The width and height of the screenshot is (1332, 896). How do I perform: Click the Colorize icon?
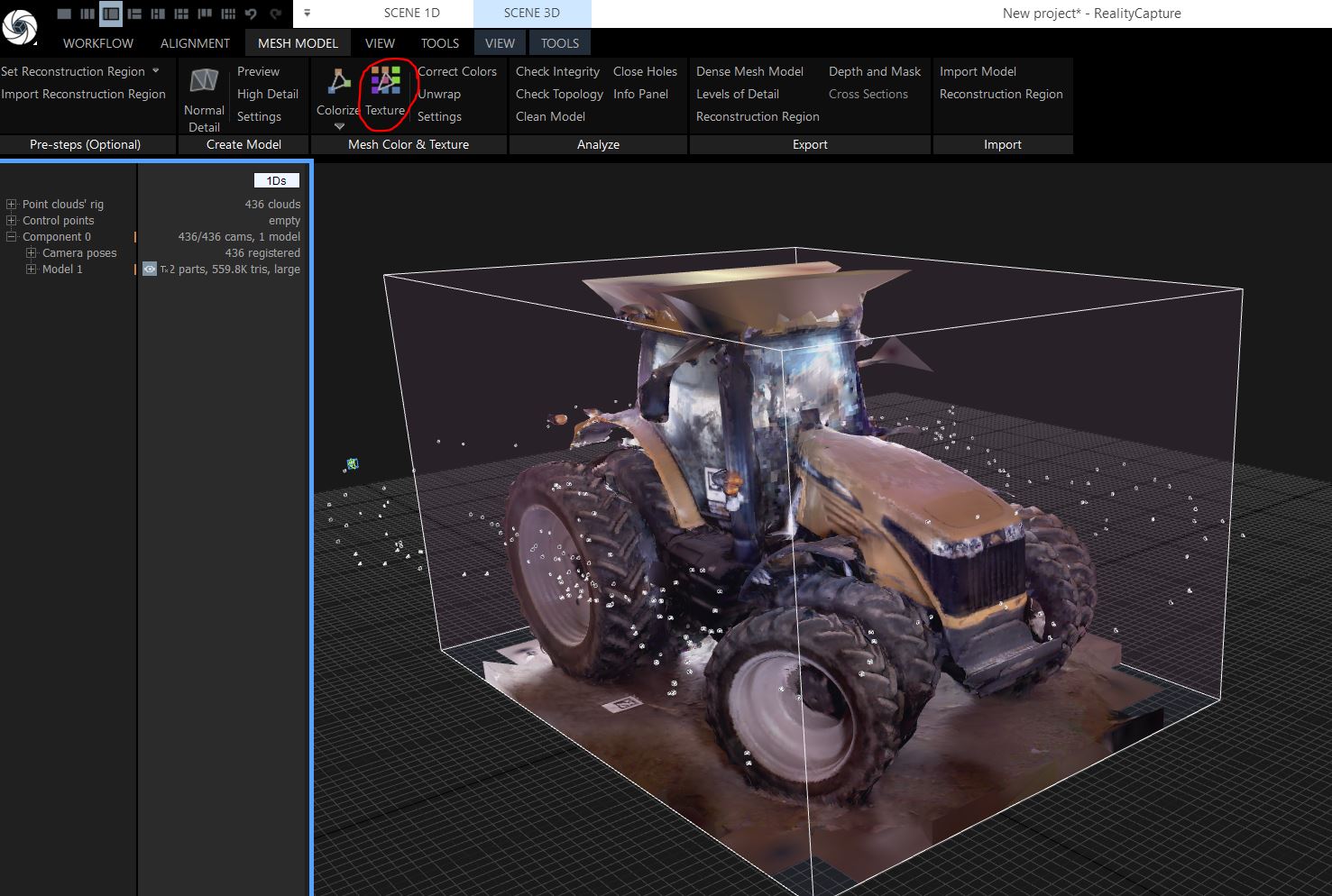(x=339, y=83)
